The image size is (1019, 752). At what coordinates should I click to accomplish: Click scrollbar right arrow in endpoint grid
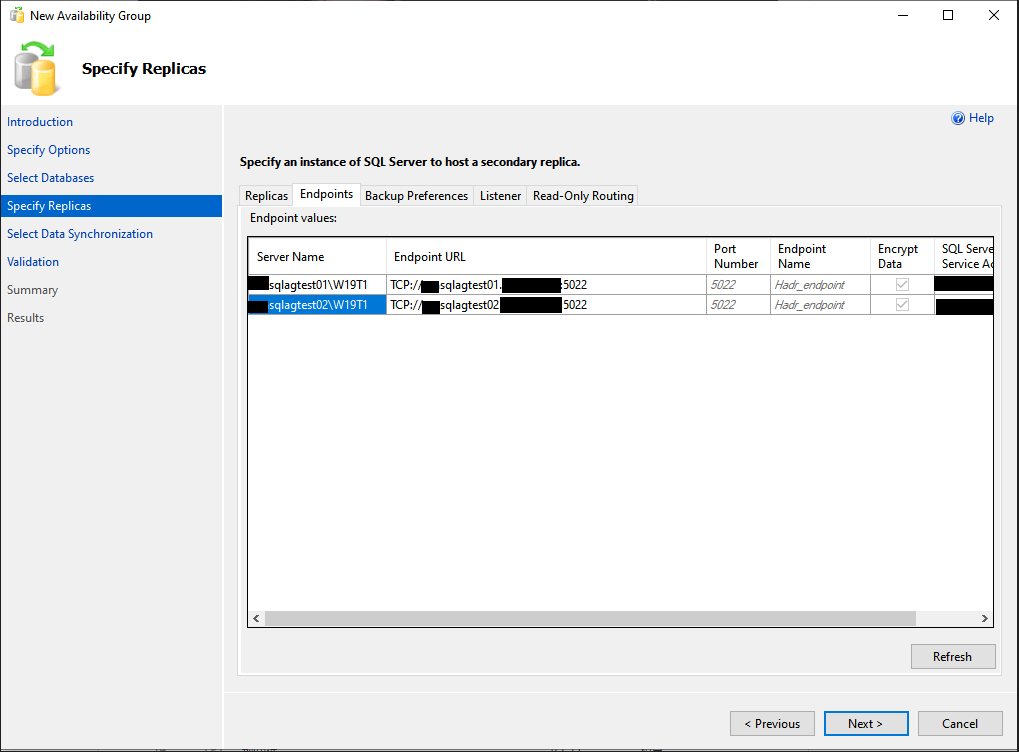pos(984,619)
